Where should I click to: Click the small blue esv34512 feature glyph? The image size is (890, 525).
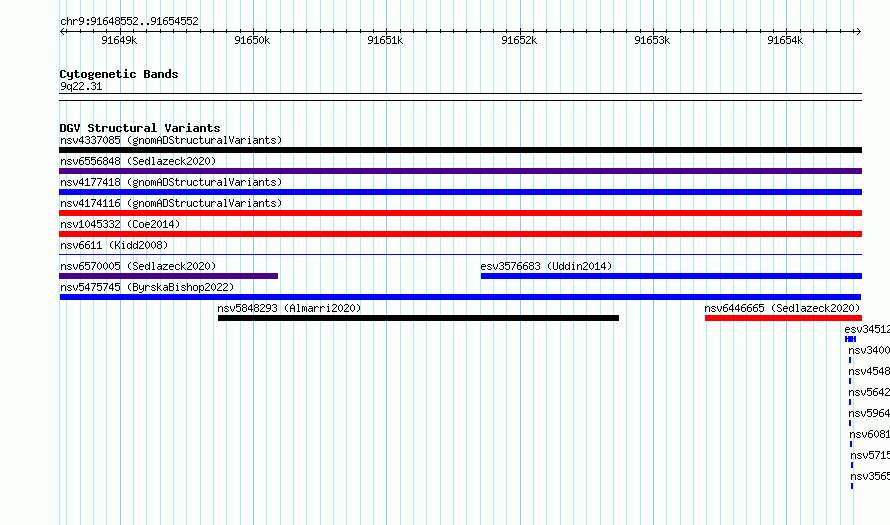coord(850,339)
